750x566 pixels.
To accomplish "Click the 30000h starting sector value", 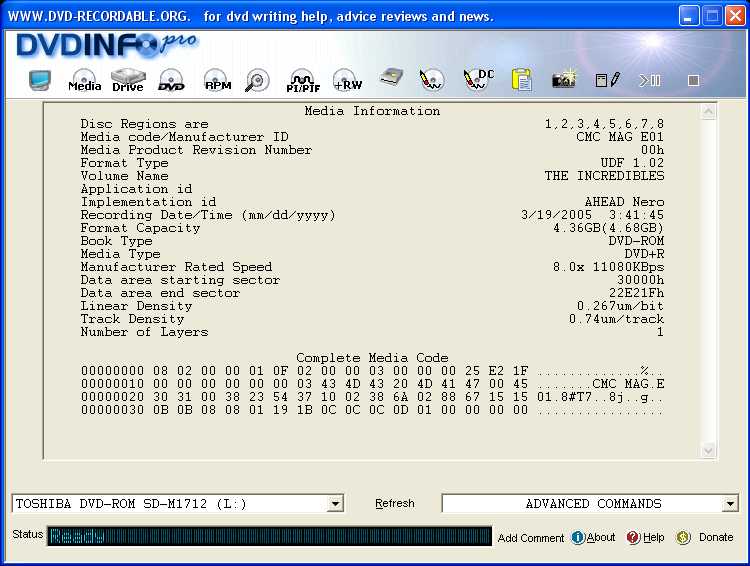I will click(x=640, y=279).
